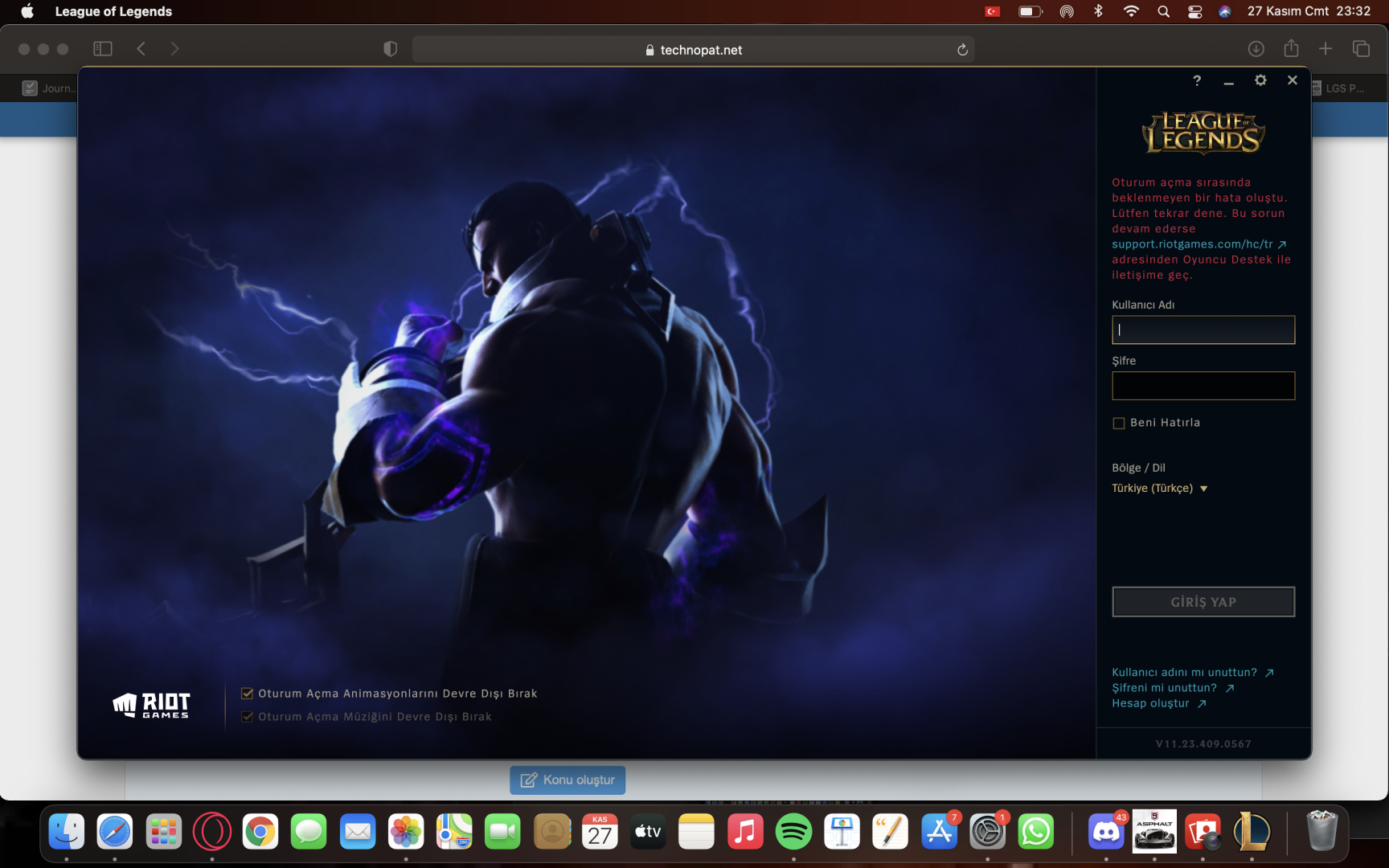Open Safari share menu
1389x868 pixels.
tap(1292, 48)
